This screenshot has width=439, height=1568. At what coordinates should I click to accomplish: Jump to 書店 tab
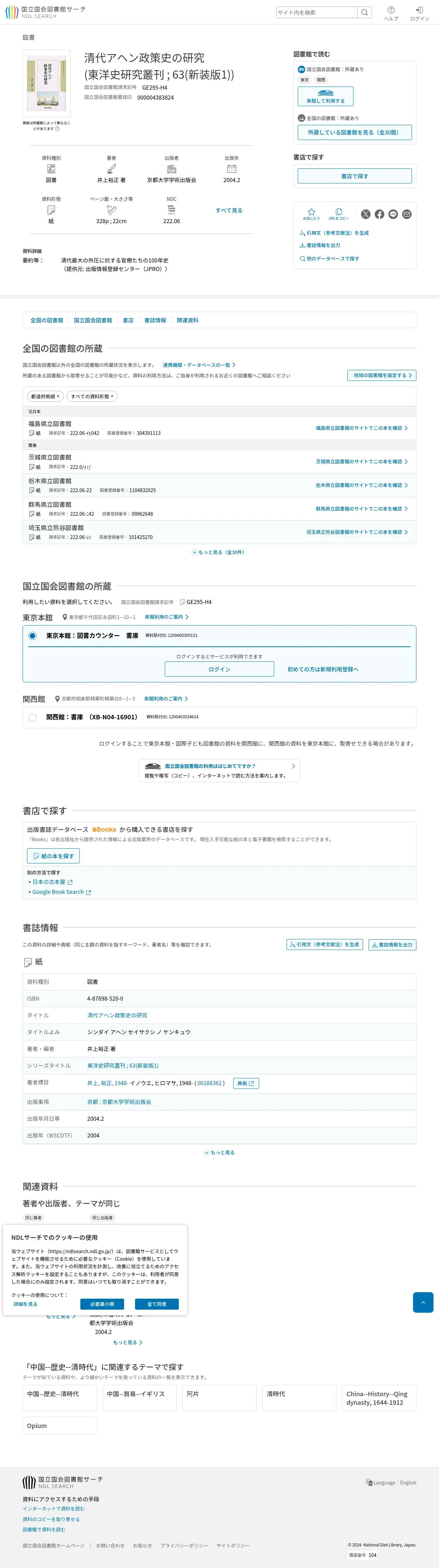point(128,320)
